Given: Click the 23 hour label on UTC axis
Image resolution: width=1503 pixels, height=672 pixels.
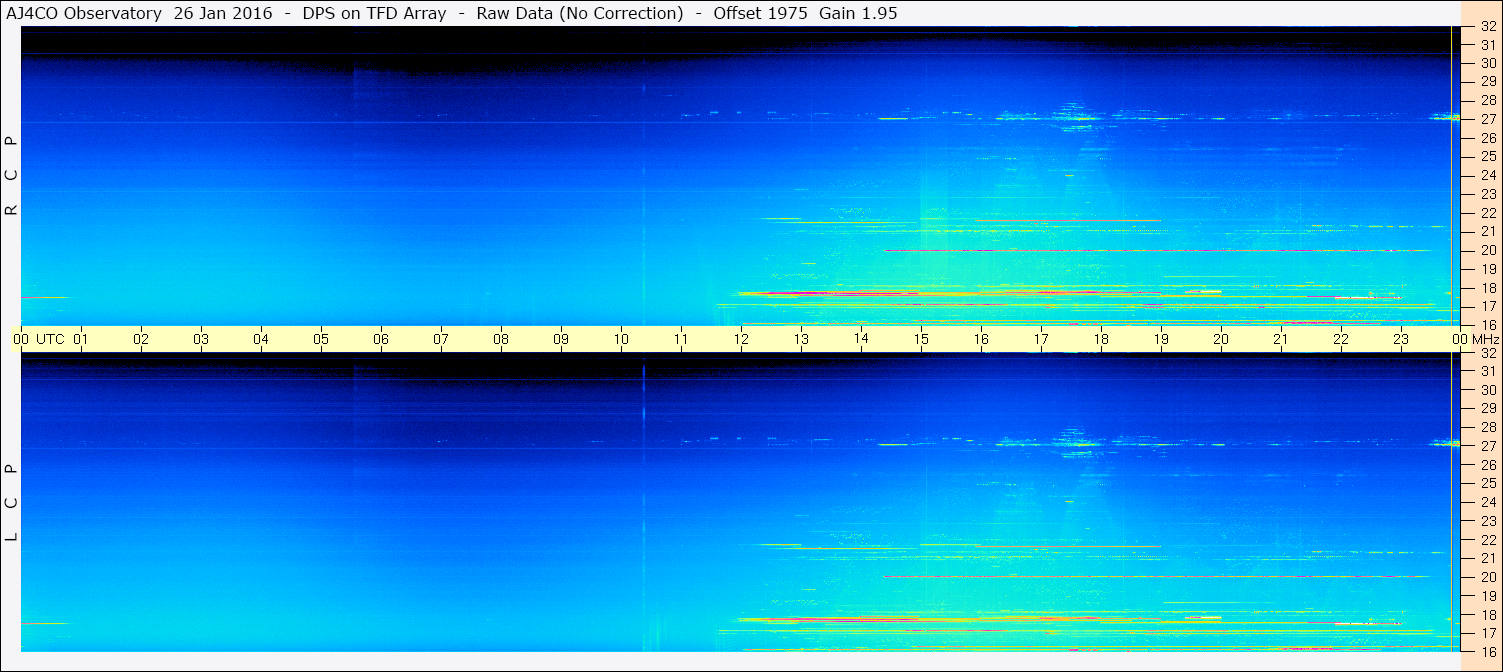Looking at the screenshot, I should (1401, 339).
